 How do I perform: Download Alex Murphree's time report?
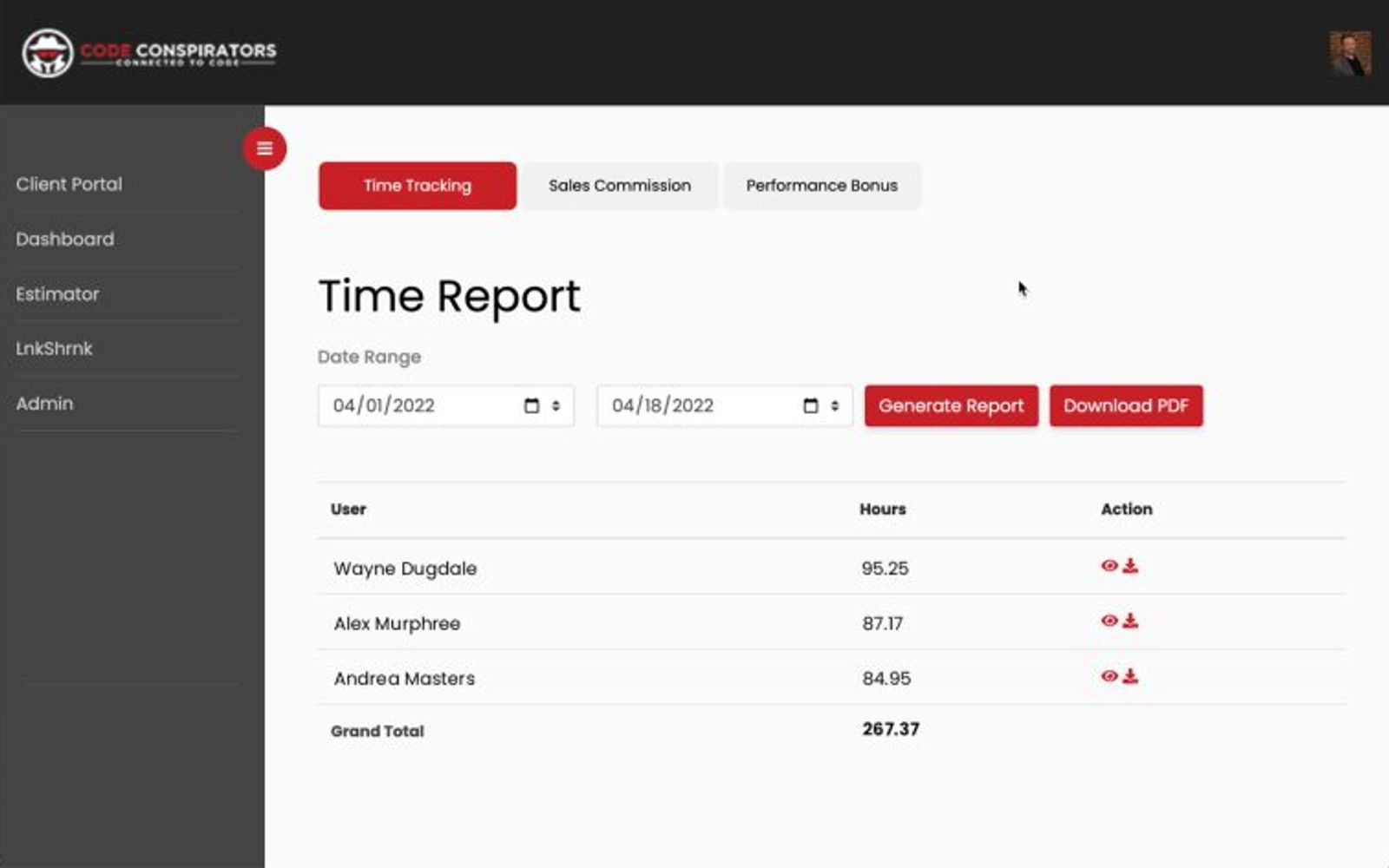click(1130, 621)
